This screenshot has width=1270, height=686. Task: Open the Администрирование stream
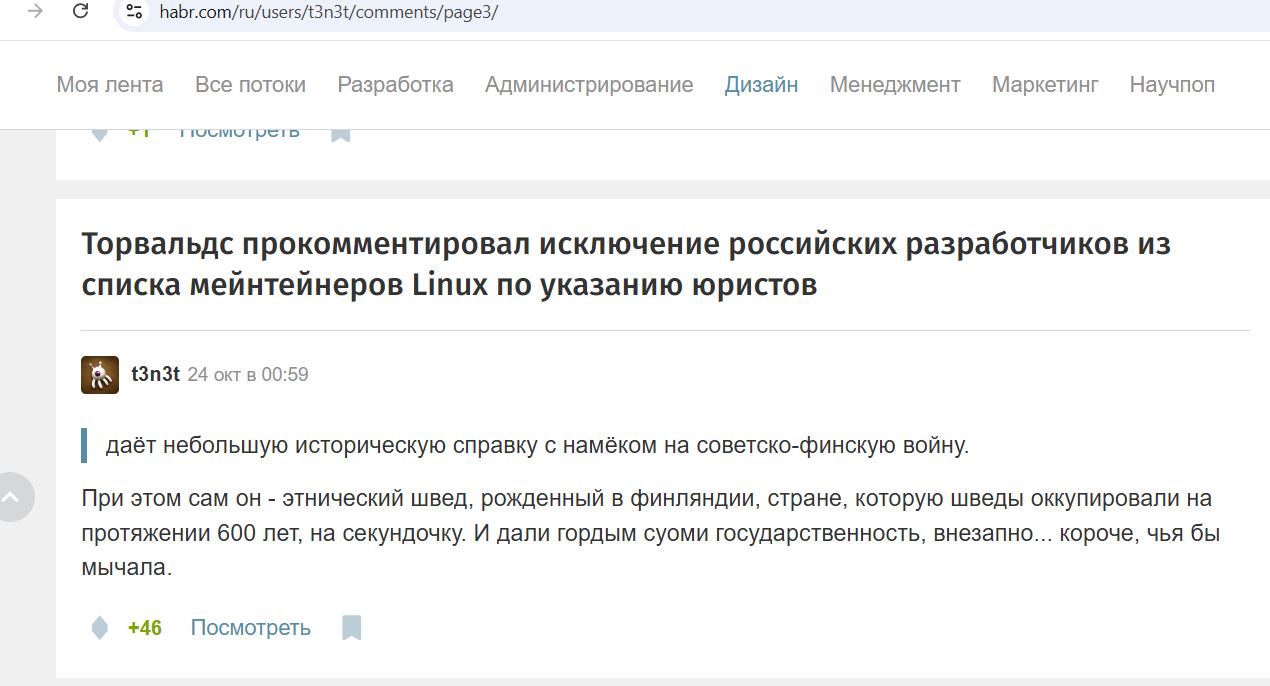point(589,85)
